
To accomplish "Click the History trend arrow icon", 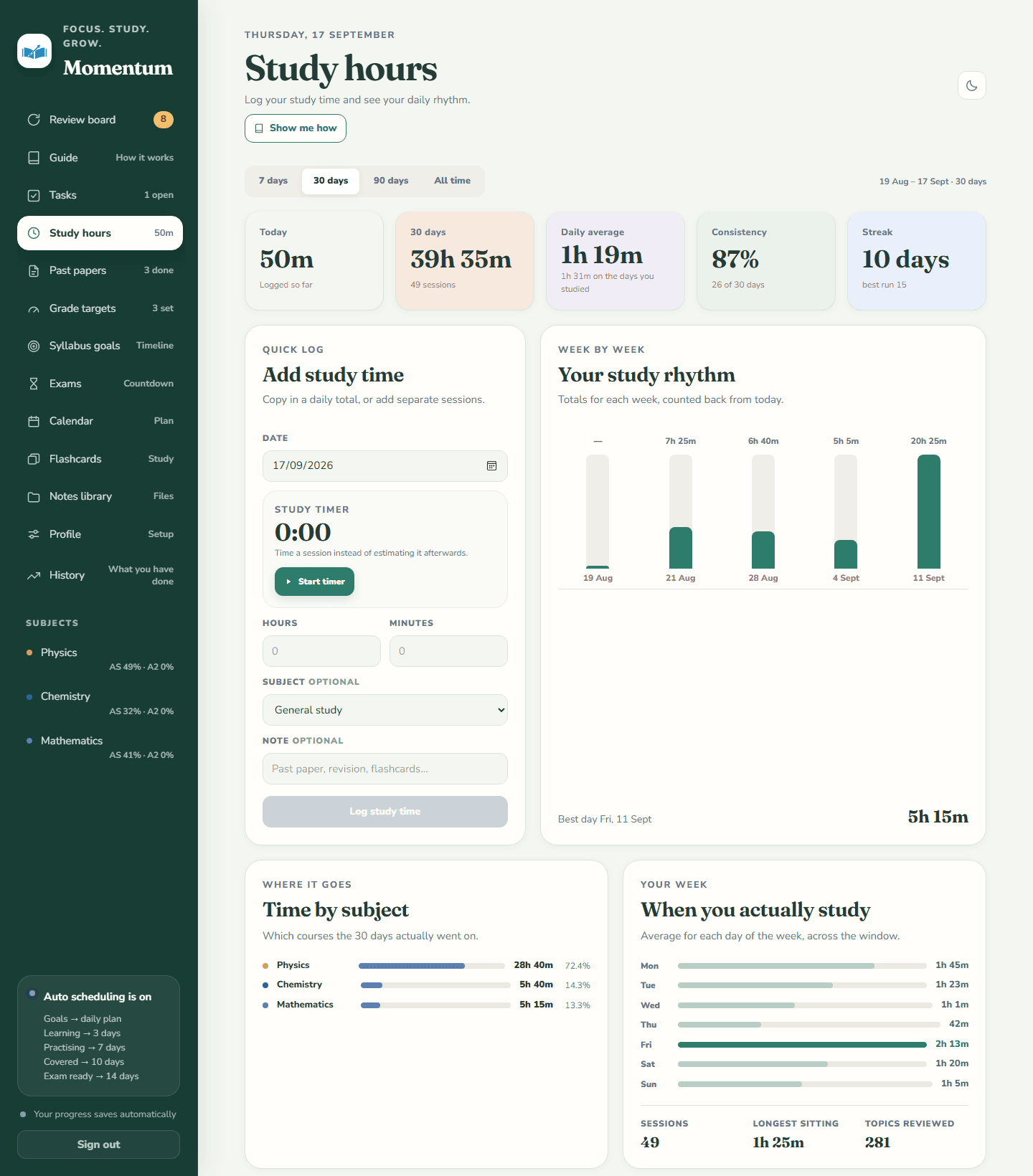I will click(x=34, y=575).
